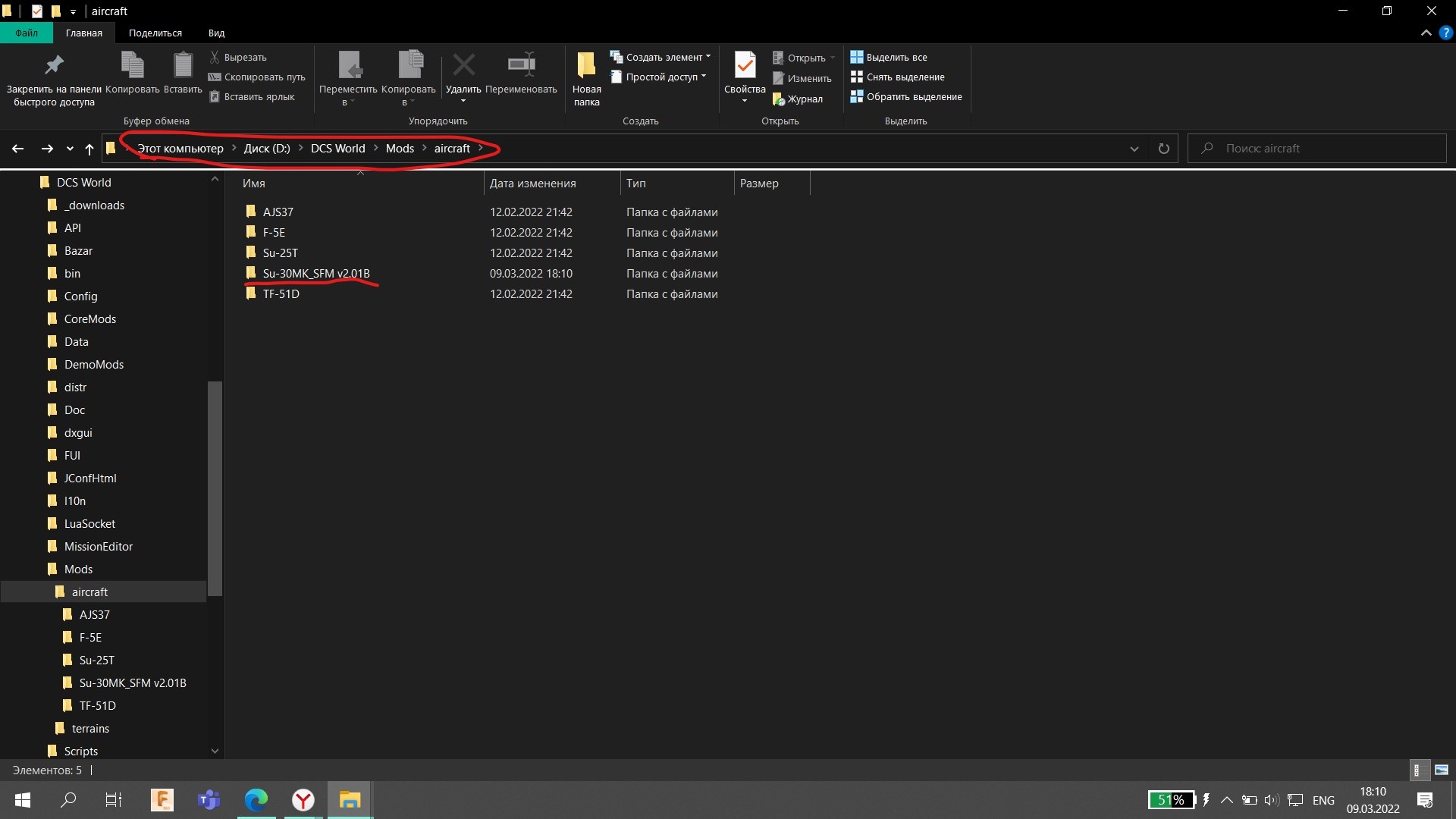
Task: Select the TF-51D folder in file list
Action: click(x=281, y=293)
